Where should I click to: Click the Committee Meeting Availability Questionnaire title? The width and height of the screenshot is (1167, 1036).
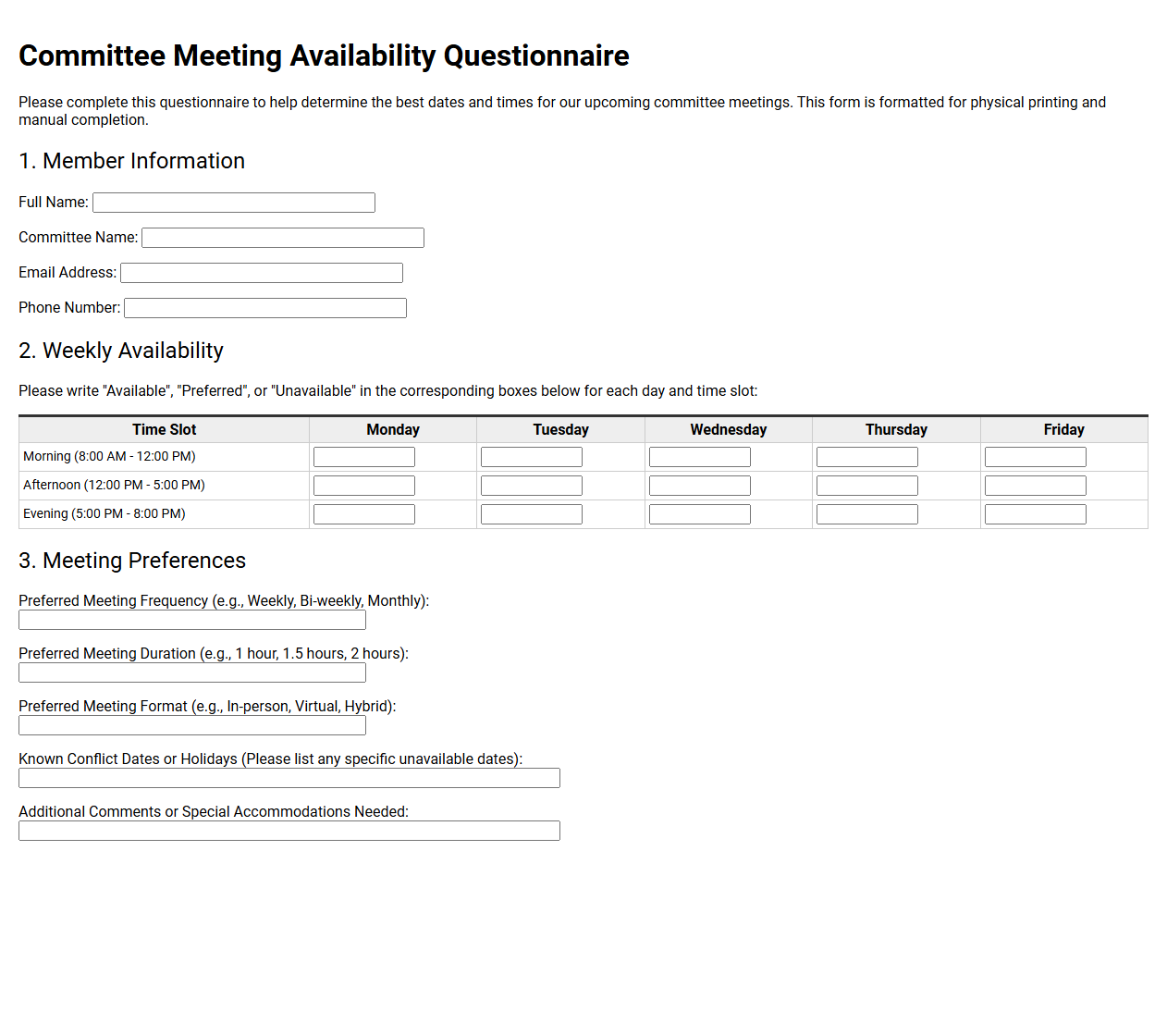[324, 55]
